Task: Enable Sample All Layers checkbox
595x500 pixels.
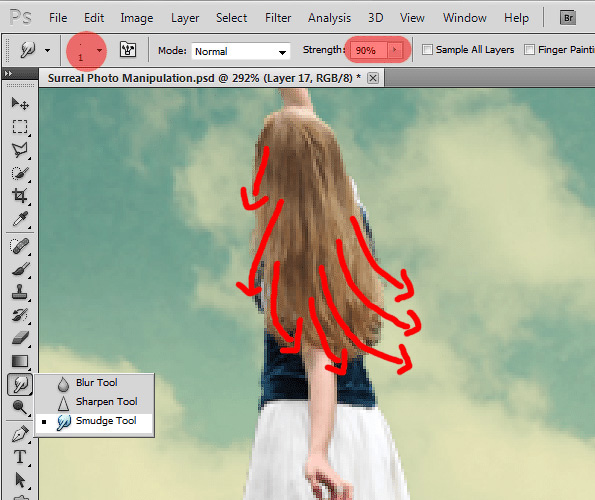Action: [427, 50]
